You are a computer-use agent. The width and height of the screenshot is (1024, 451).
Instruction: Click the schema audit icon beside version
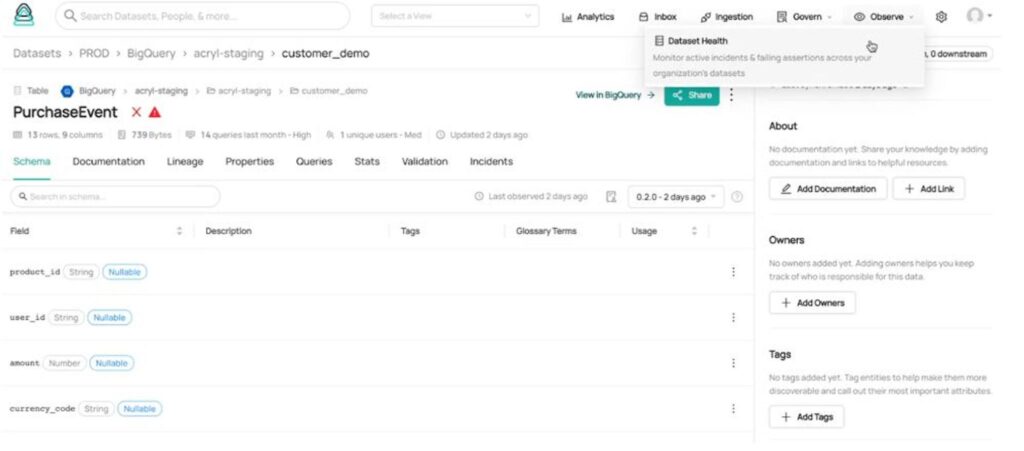coord(611,197)
